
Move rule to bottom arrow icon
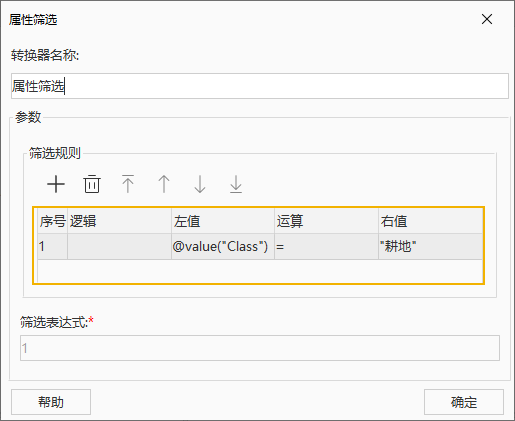[236, 184]
